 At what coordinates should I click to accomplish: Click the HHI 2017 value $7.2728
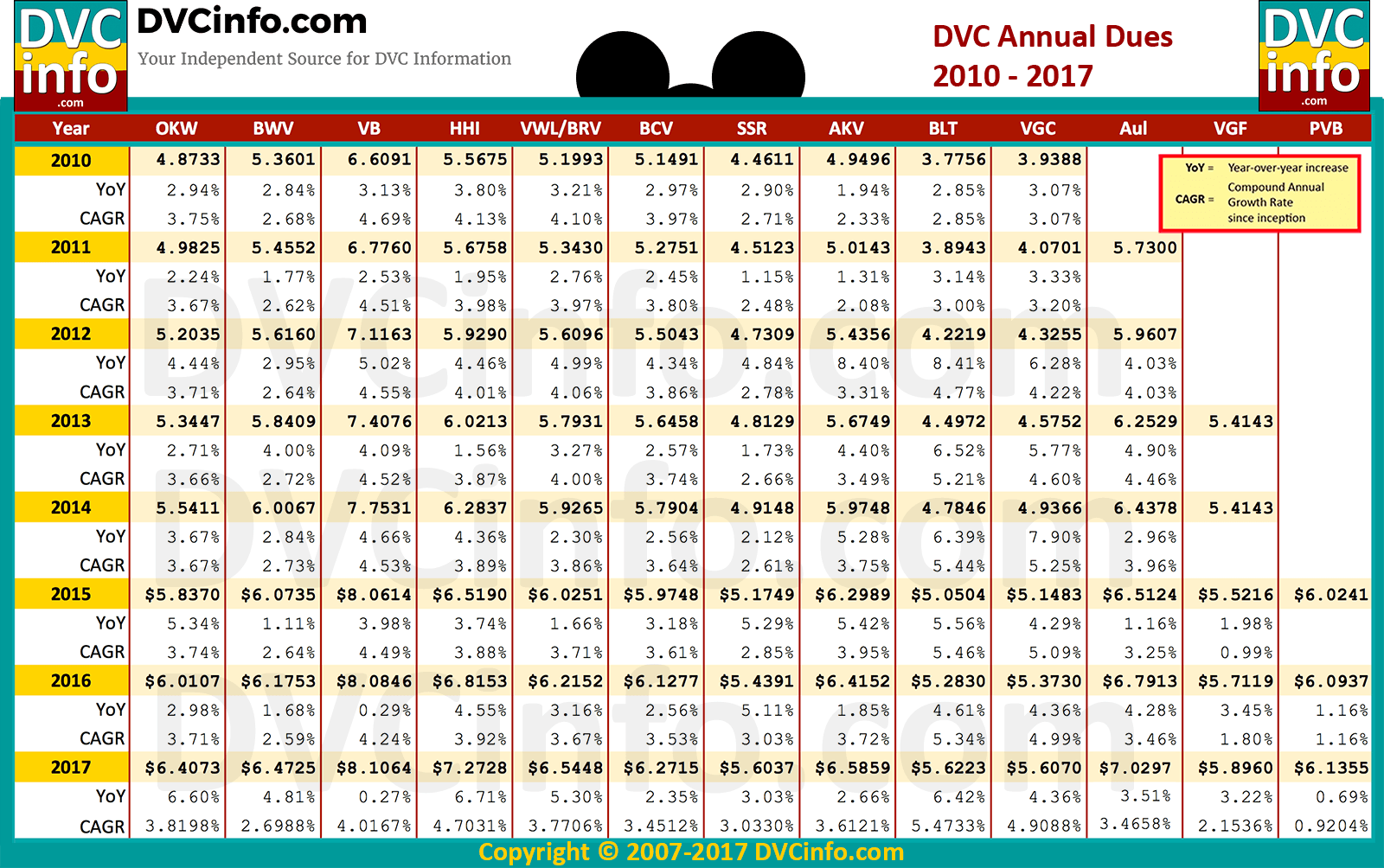click(x=470, y=768)
